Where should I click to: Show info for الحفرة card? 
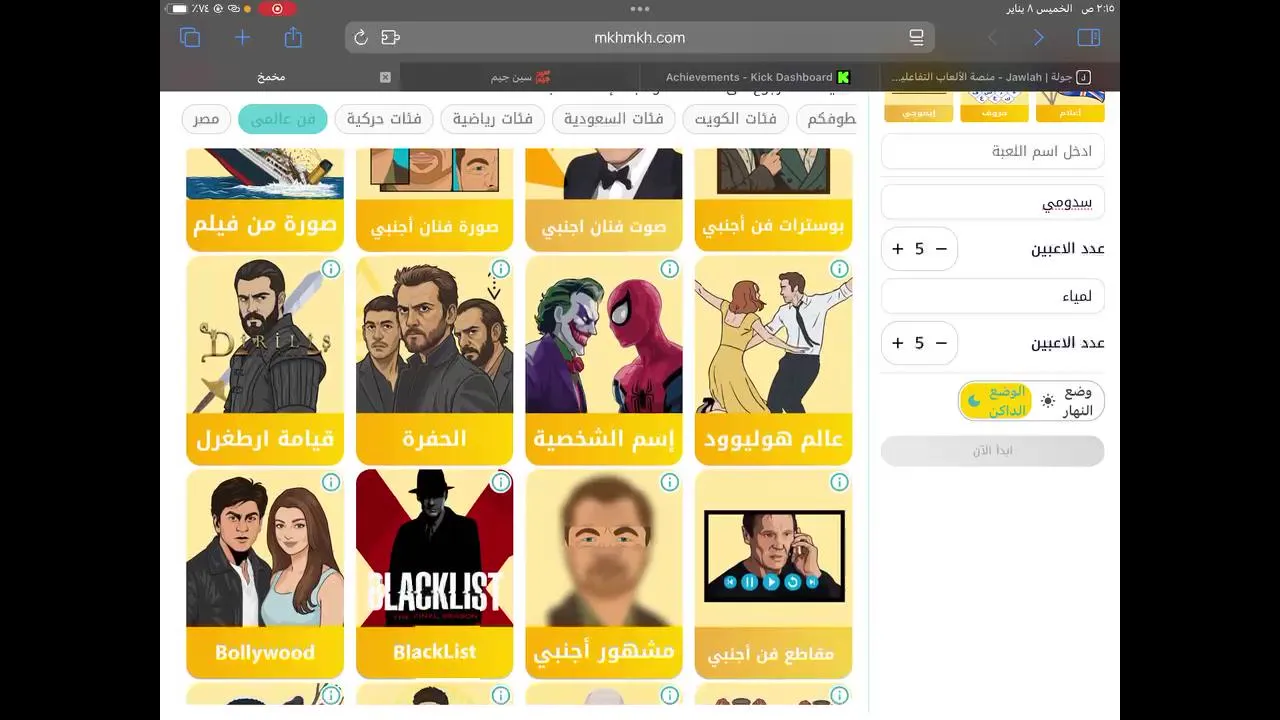pos(501,269)
